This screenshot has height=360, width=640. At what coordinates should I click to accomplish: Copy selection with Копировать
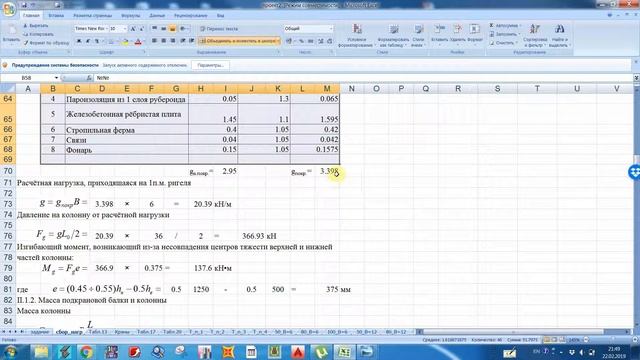pos(38,34)
